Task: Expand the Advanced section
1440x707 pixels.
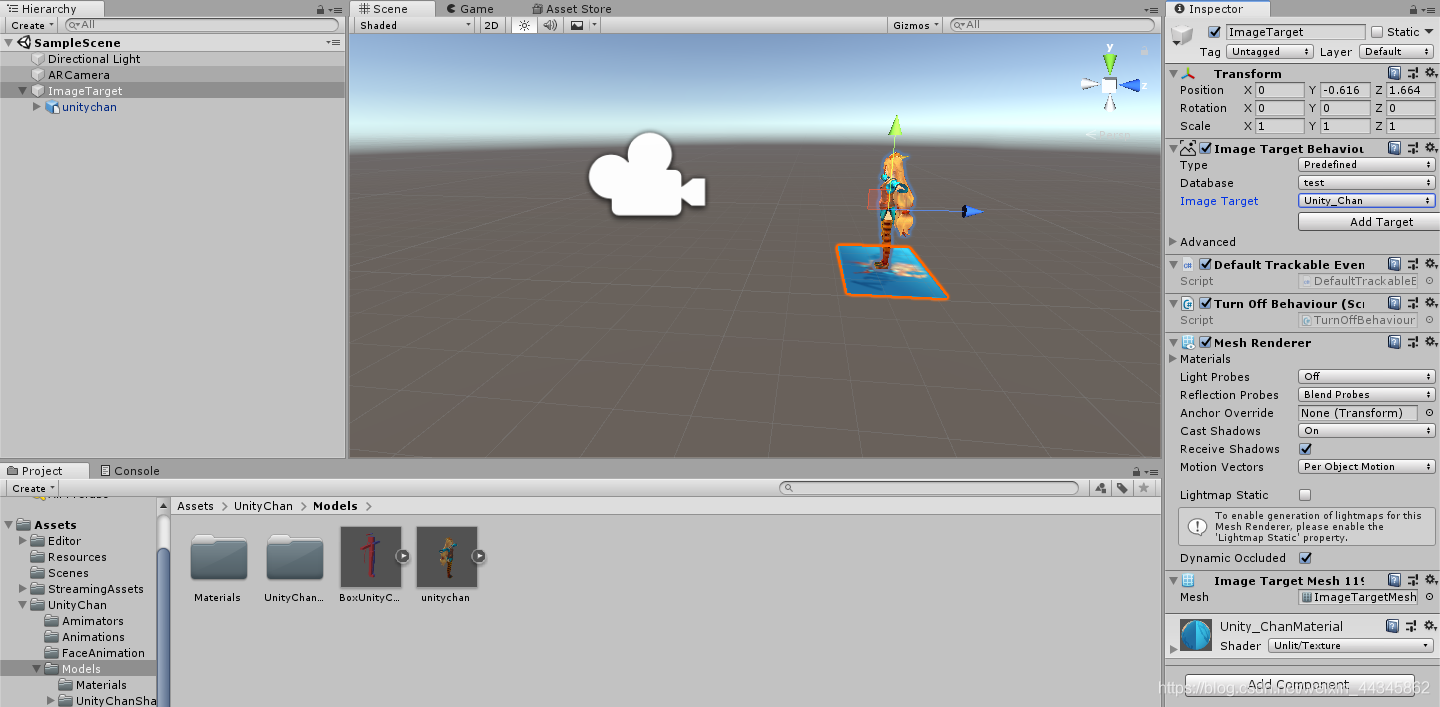Action: click(1173, 242)
